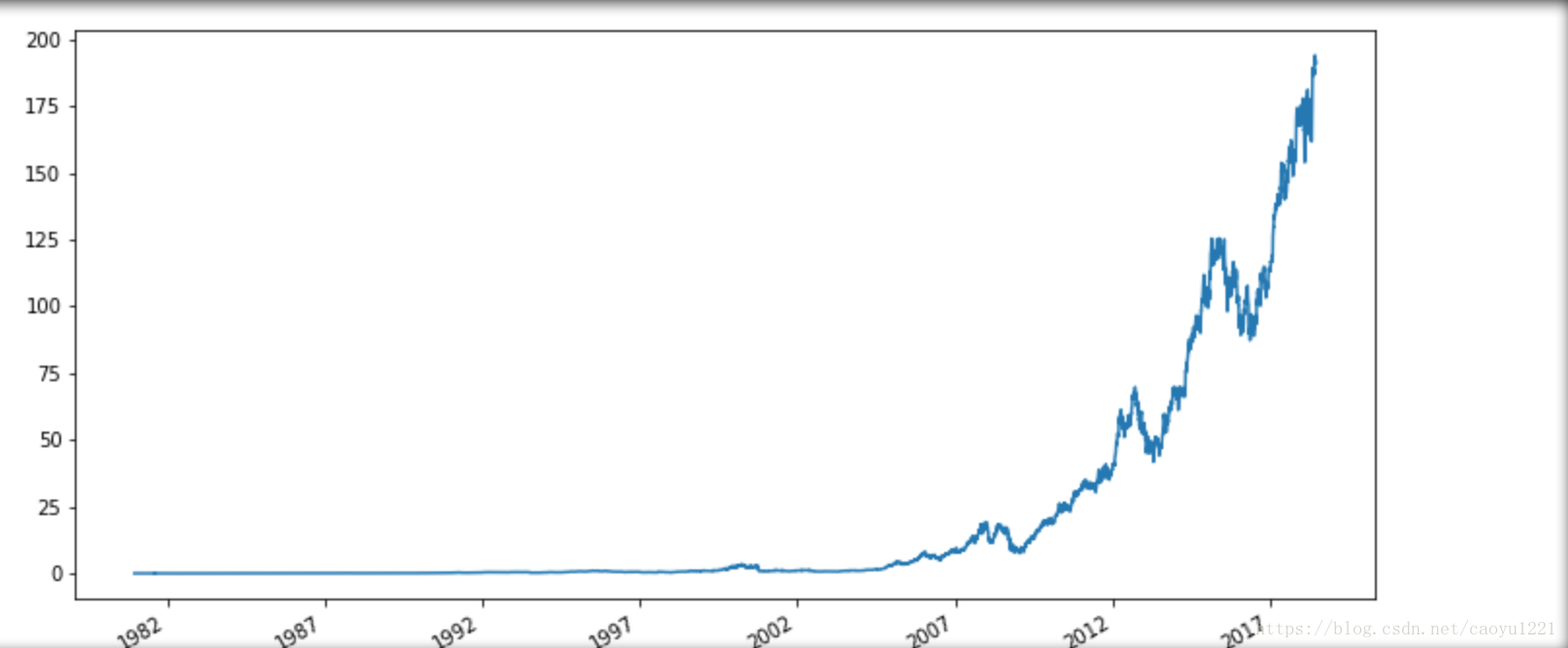Click the x-axis label 1992

tap(454, 632)
